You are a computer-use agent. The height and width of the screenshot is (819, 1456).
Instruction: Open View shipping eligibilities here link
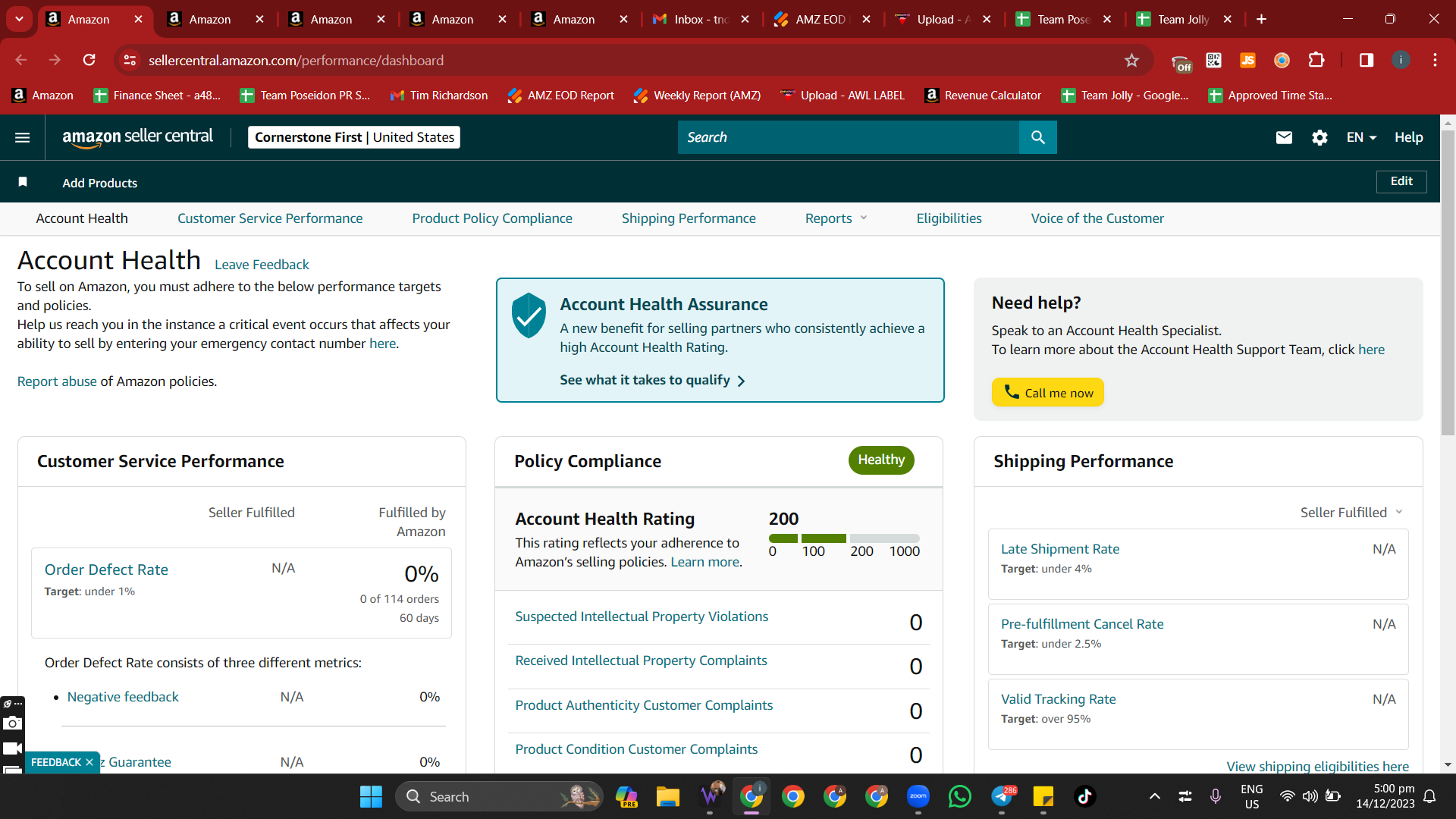coord(1317,766)
